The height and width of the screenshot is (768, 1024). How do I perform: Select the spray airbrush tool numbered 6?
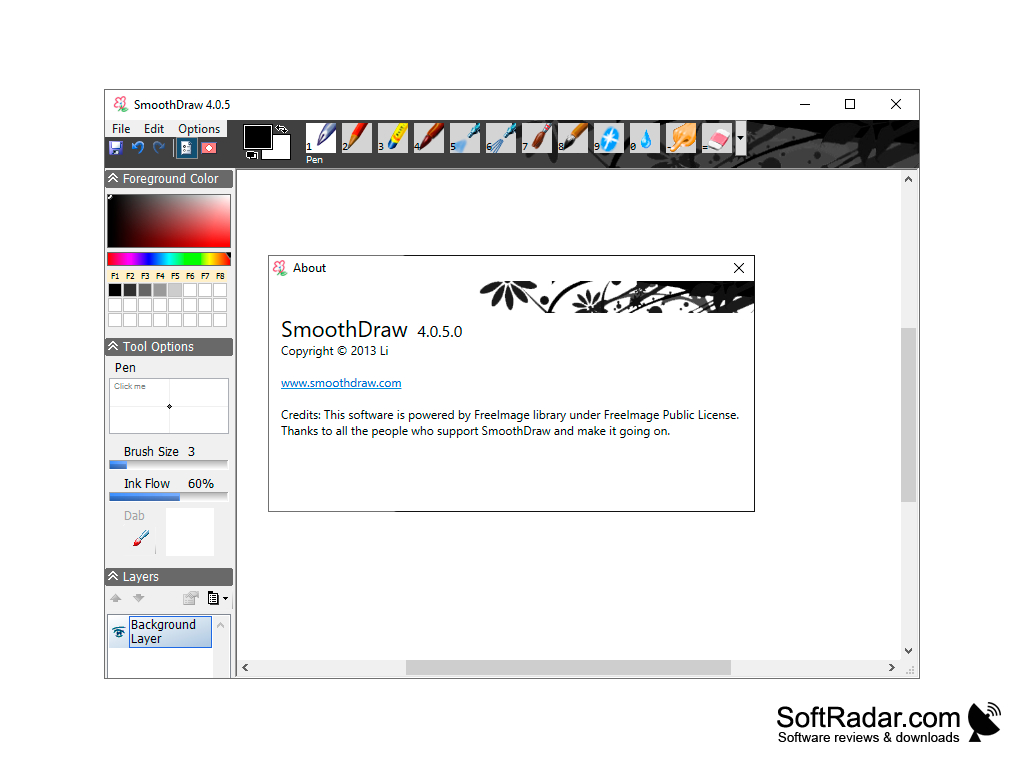pyautogui.click(x=501, y=138)
